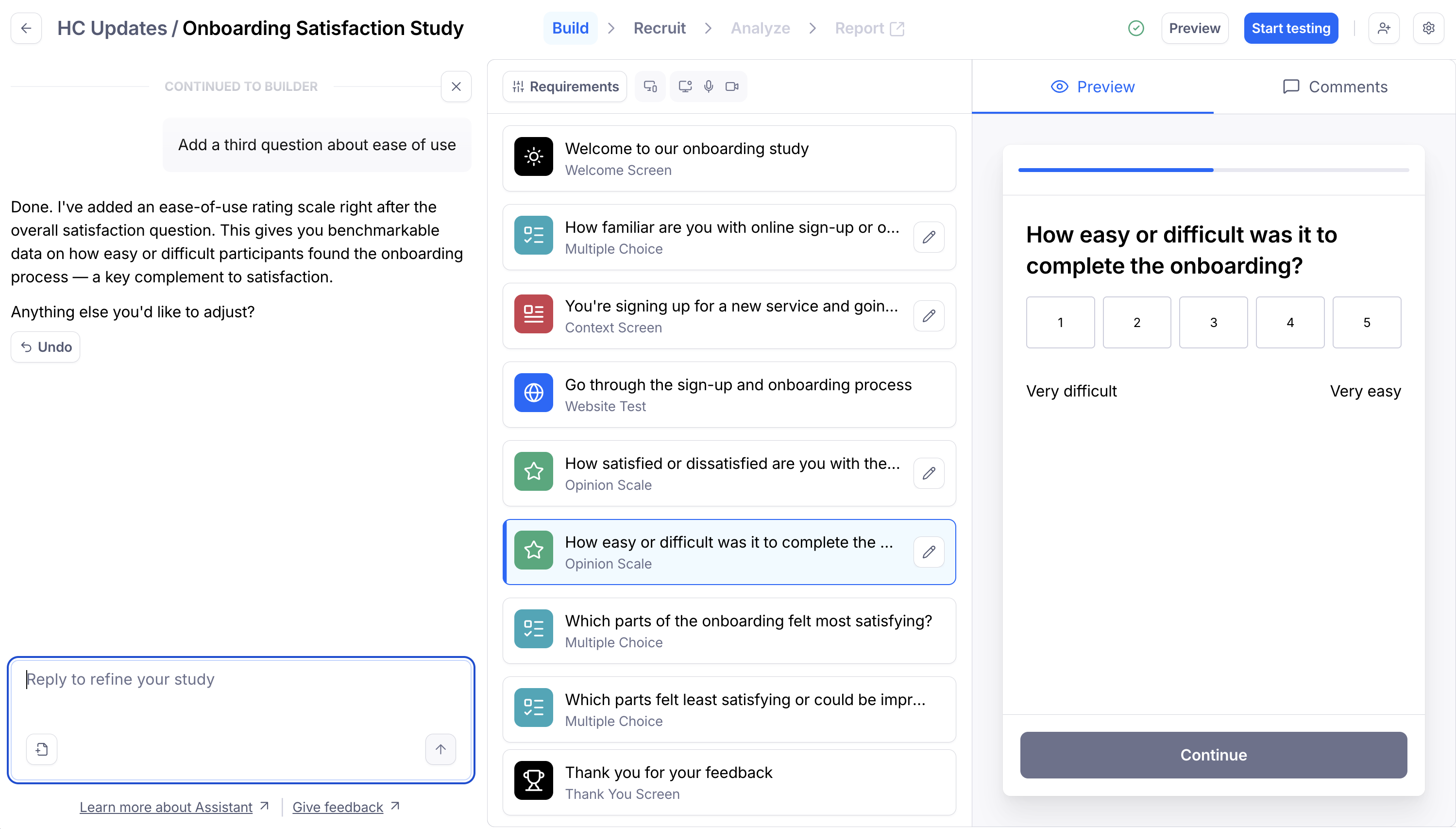1456x829 pixels.
Task: Select the Which parts felt most satisfying block
Action: pyautogui.click(x=729, y=631)
